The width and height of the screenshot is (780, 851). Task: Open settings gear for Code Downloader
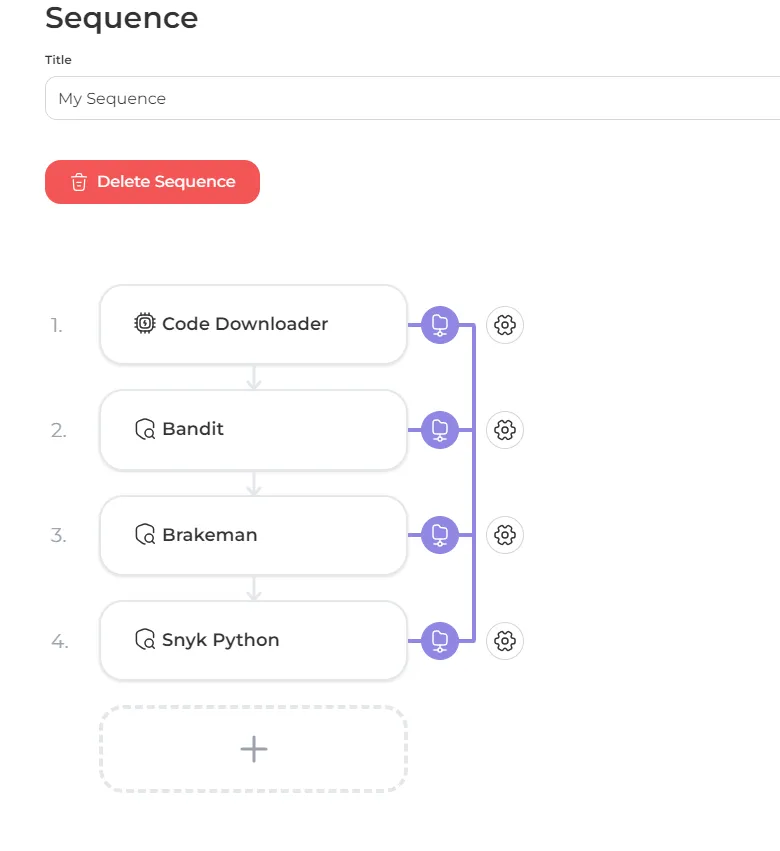[505, 325]
